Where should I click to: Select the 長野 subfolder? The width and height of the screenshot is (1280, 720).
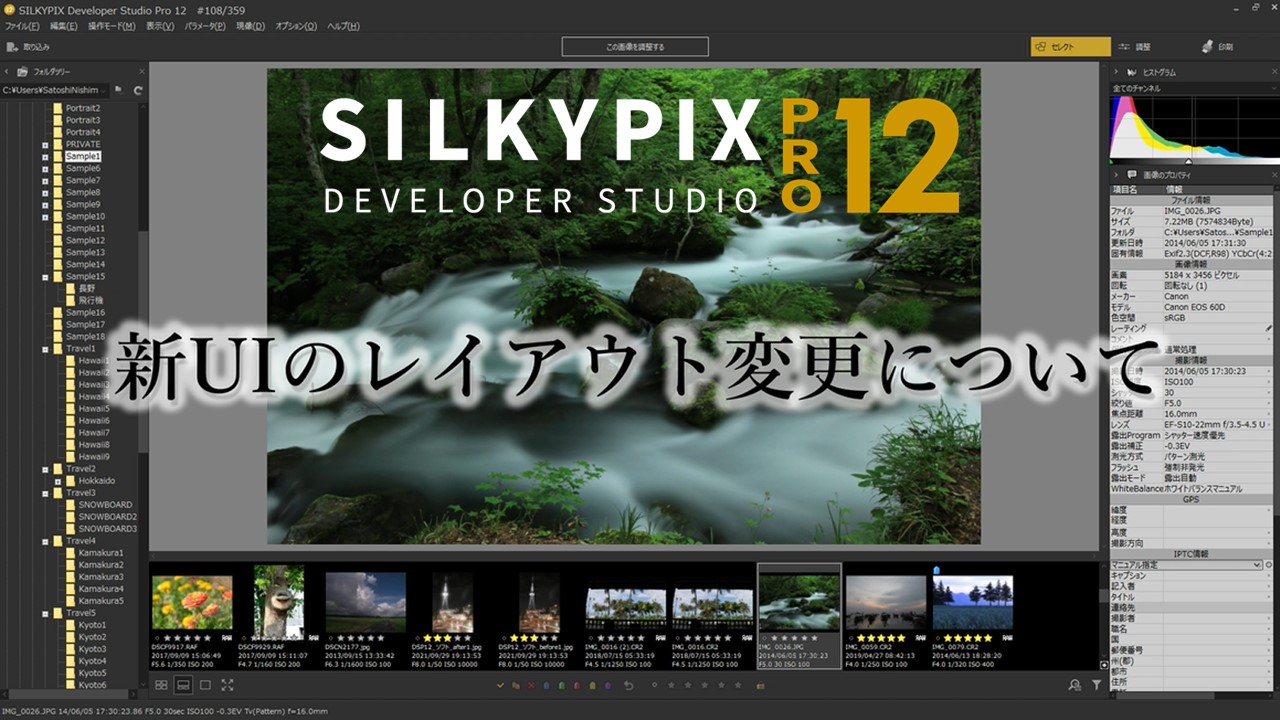[x=87, y=288]
